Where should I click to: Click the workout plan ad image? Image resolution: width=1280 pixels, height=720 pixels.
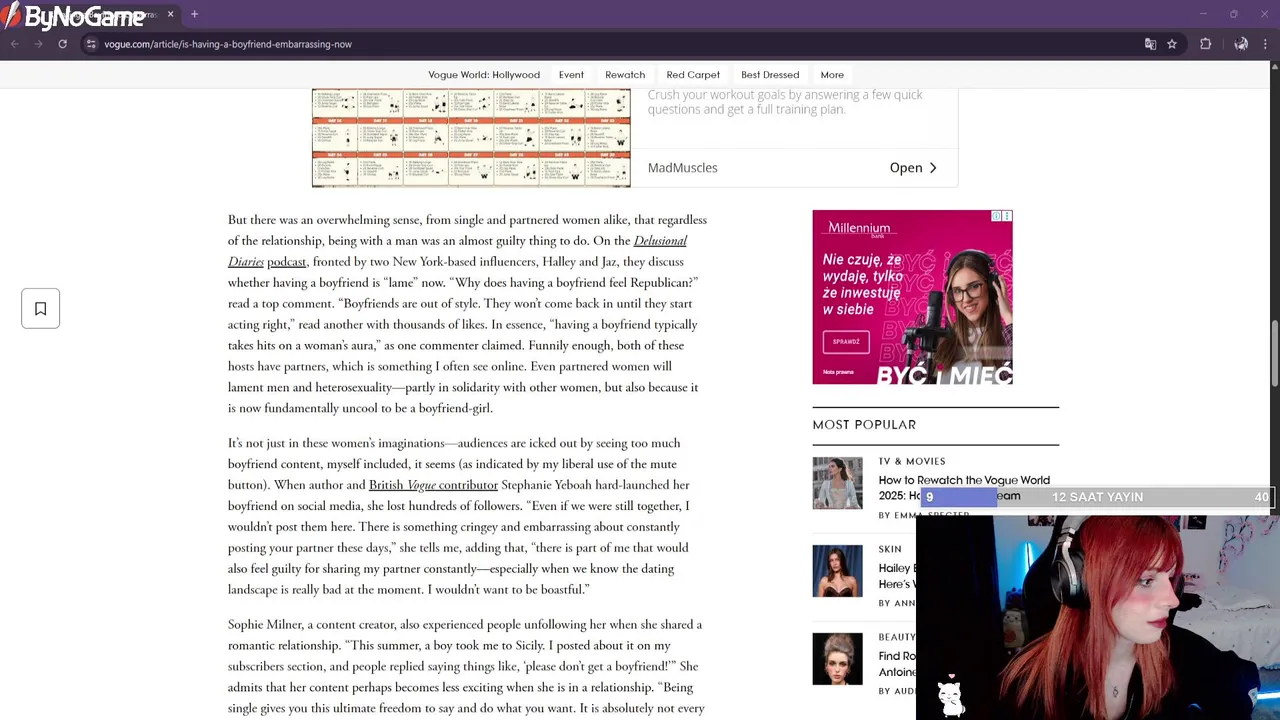coord(471,137)
